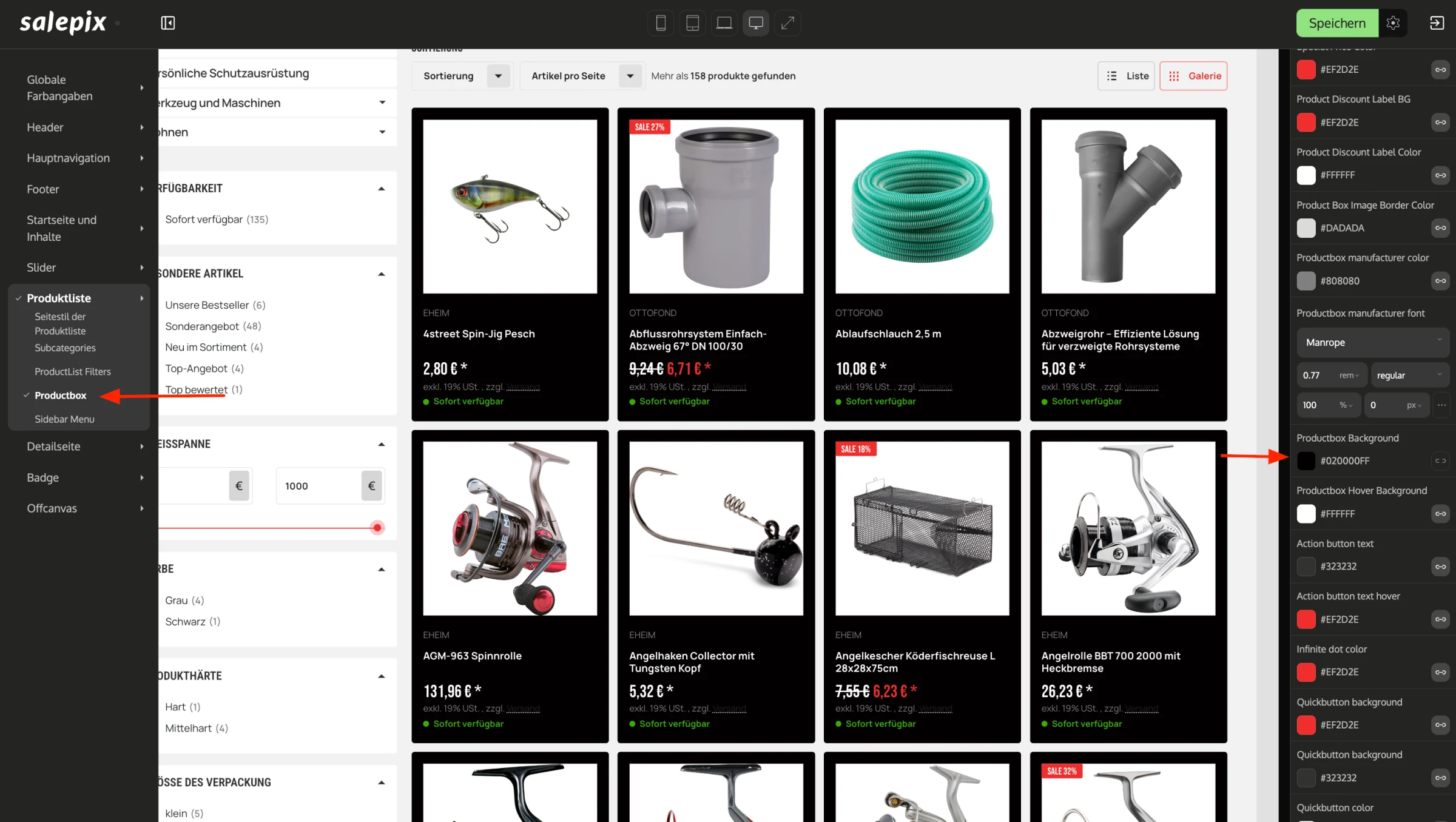Open the regular font weight dropdown
This screenshot has width=1456, height=822.
coord(1409,376)
